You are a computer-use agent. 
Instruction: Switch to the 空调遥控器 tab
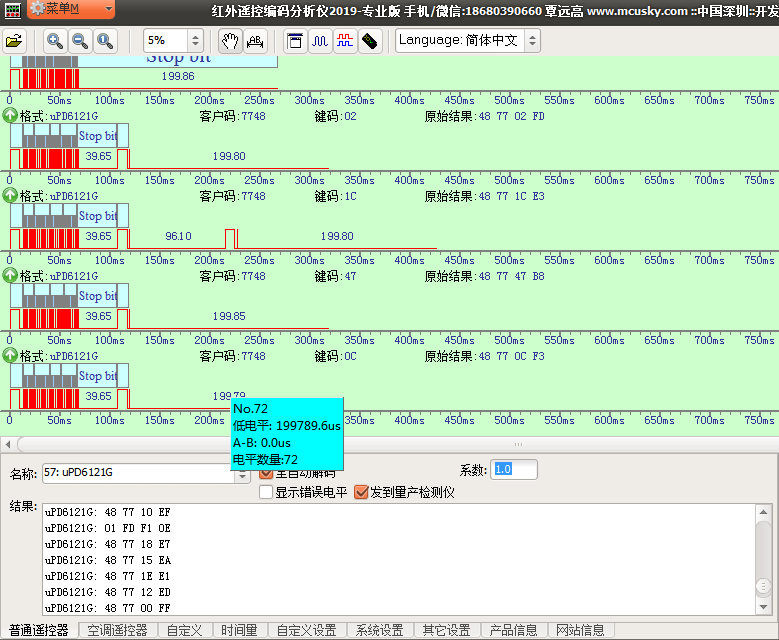tap(118, 630)
